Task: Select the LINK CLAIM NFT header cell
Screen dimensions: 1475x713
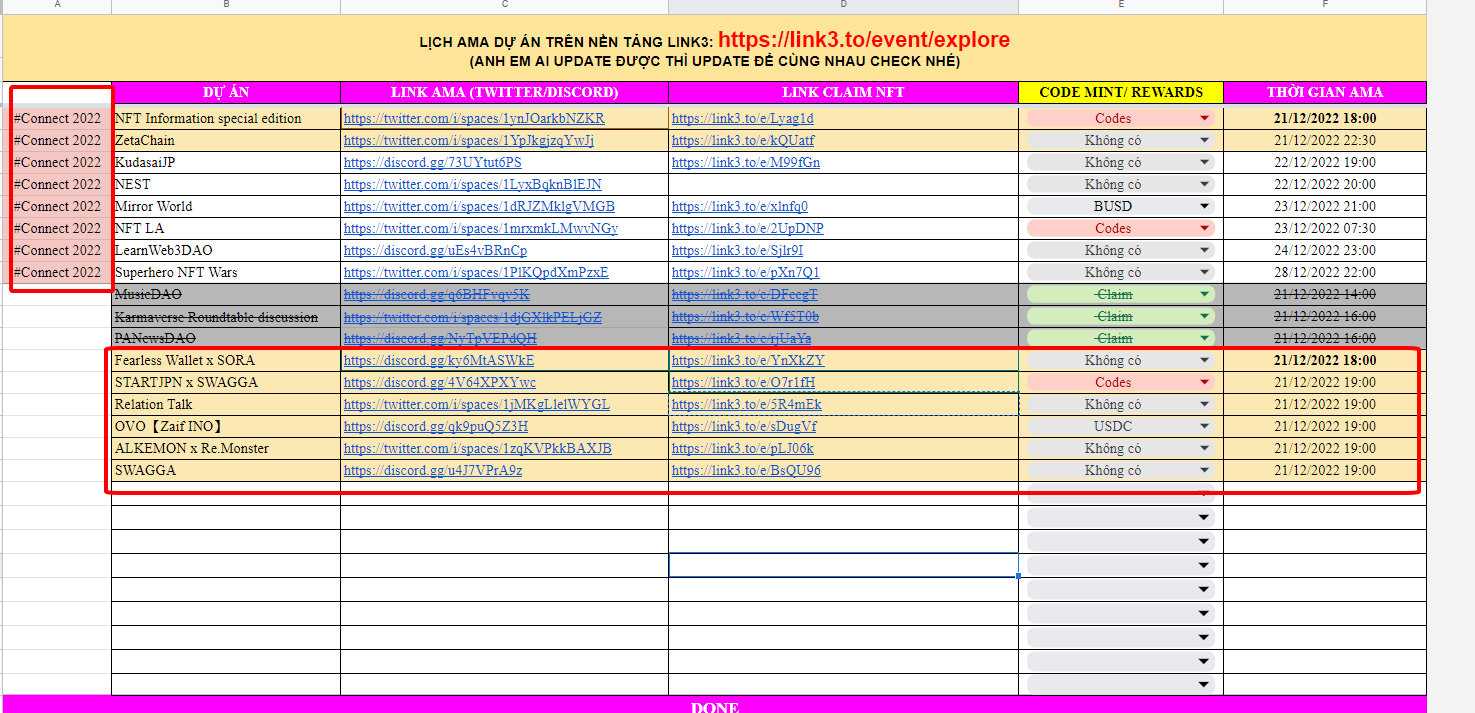Action: (844, 92)
